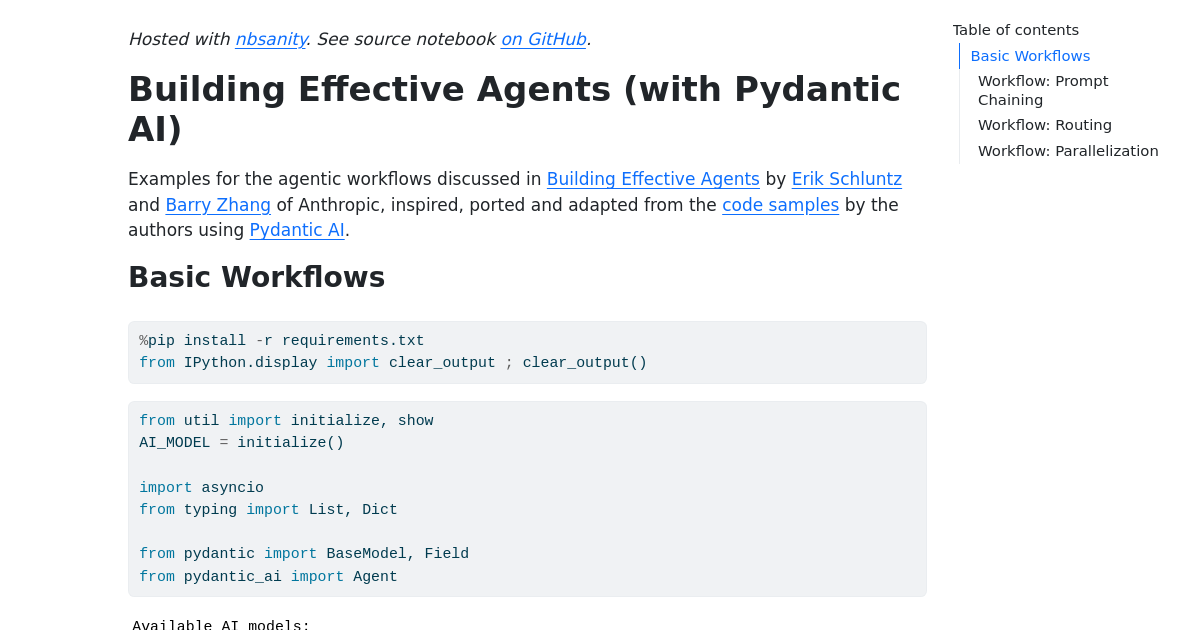The width and height of the screenshot is (1200, 630).
Task: Click the AI_MODEL initialize line
Action: 241,442
